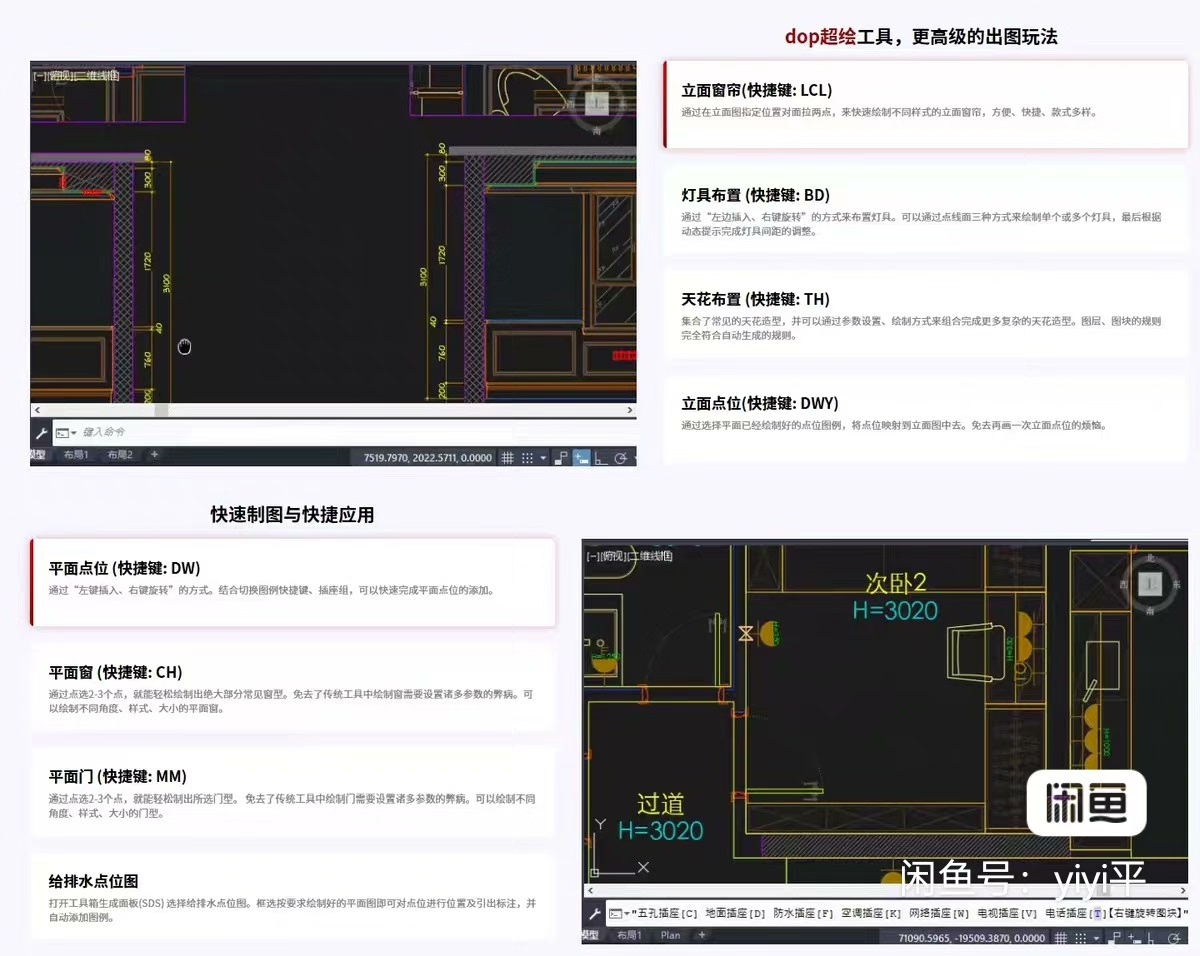Choose 地面插座 [D] command option

point(735,914)
